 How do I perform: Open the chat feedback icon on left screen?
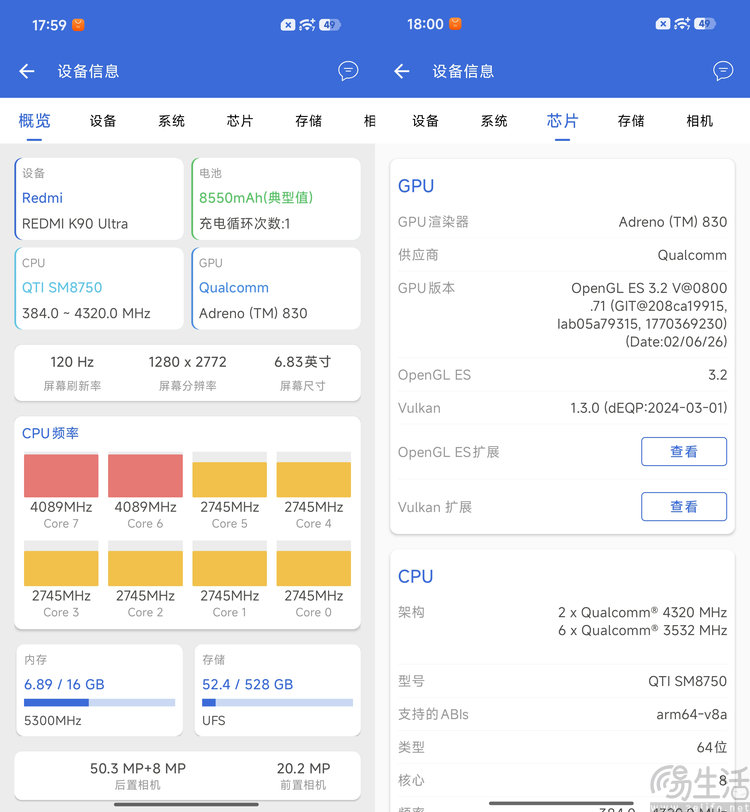click(x=348, y=71)
